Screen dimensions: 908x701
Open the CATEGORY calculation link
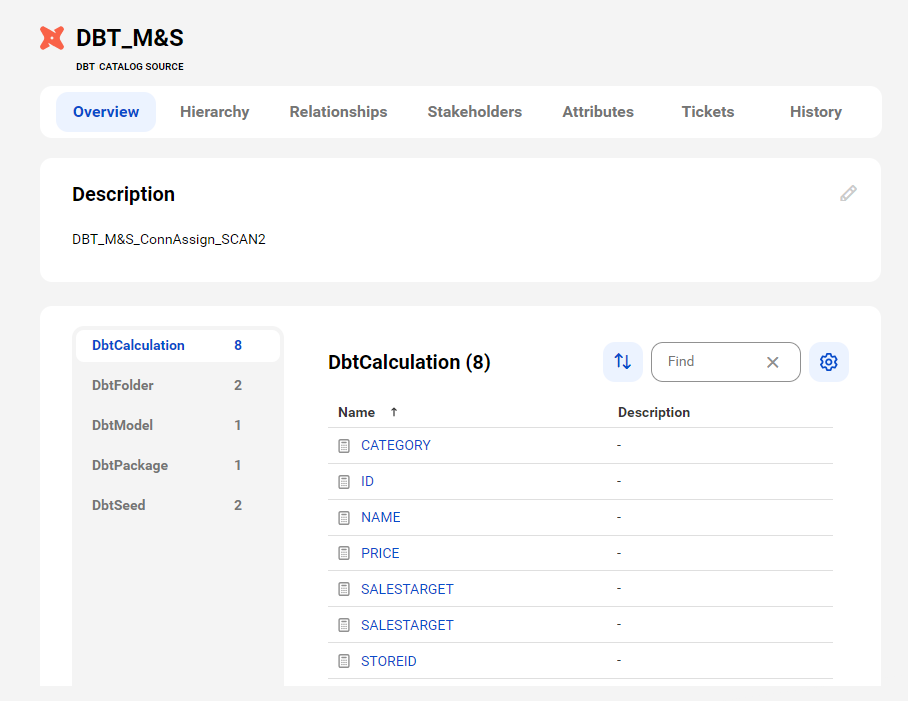click(396, 446)
